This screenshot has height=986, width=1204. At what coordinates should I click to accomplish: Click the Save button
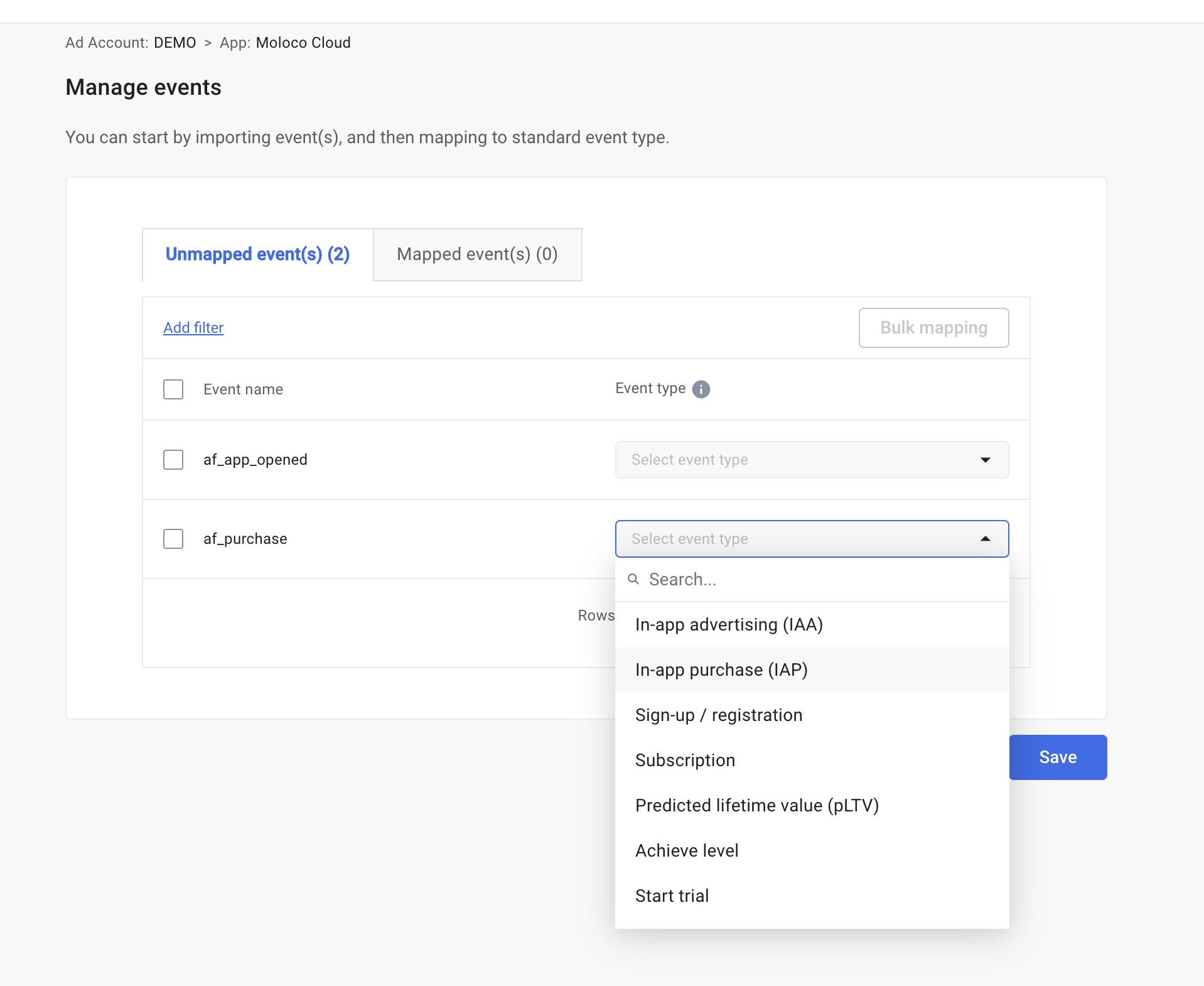pos(1058,757)
